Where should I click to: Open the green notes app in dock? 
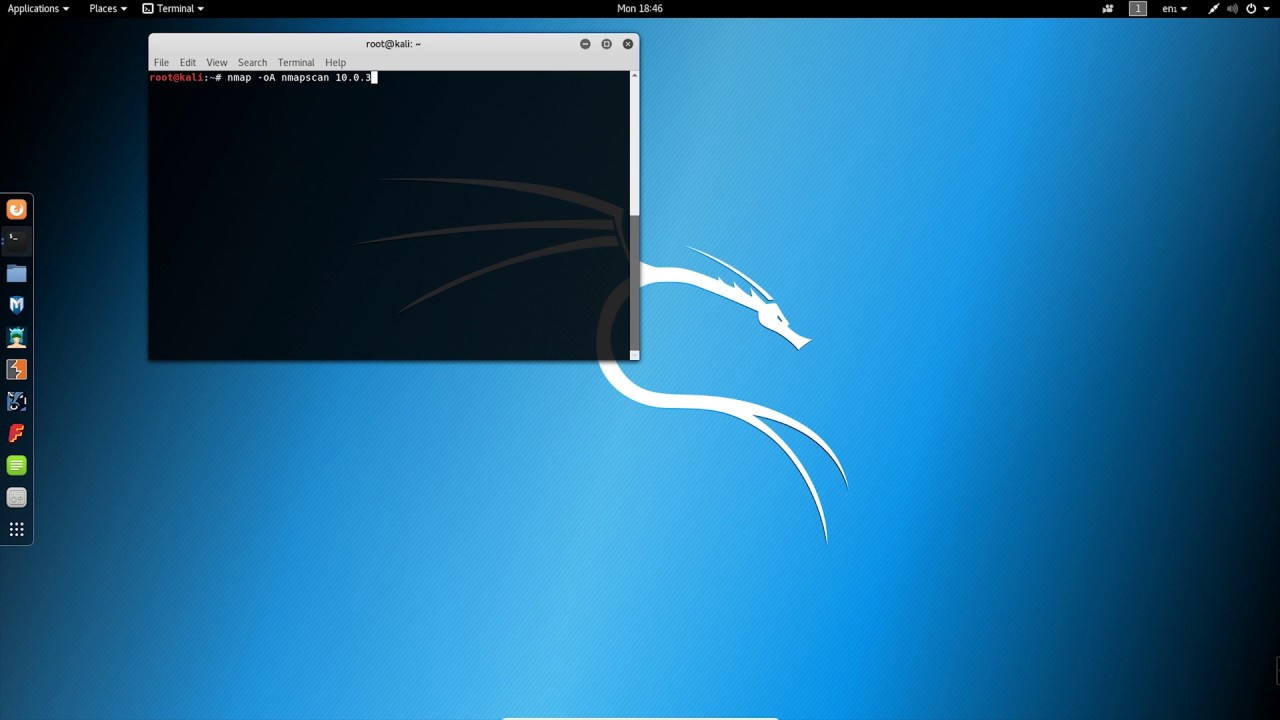click(16, 465)
